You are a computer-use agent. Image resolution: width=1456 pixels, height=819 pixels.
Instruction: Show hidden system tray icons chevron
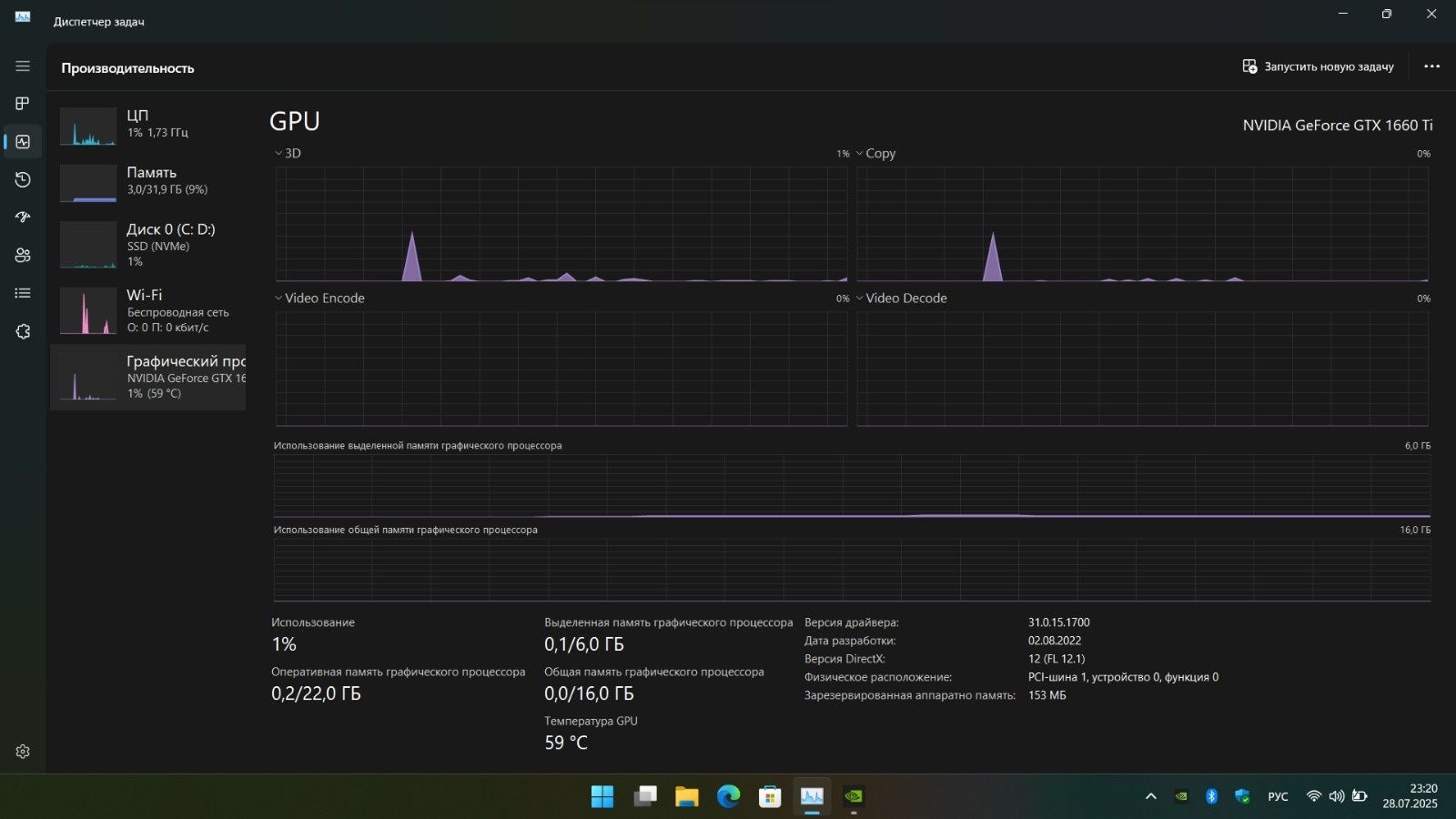coord(1150,796)
